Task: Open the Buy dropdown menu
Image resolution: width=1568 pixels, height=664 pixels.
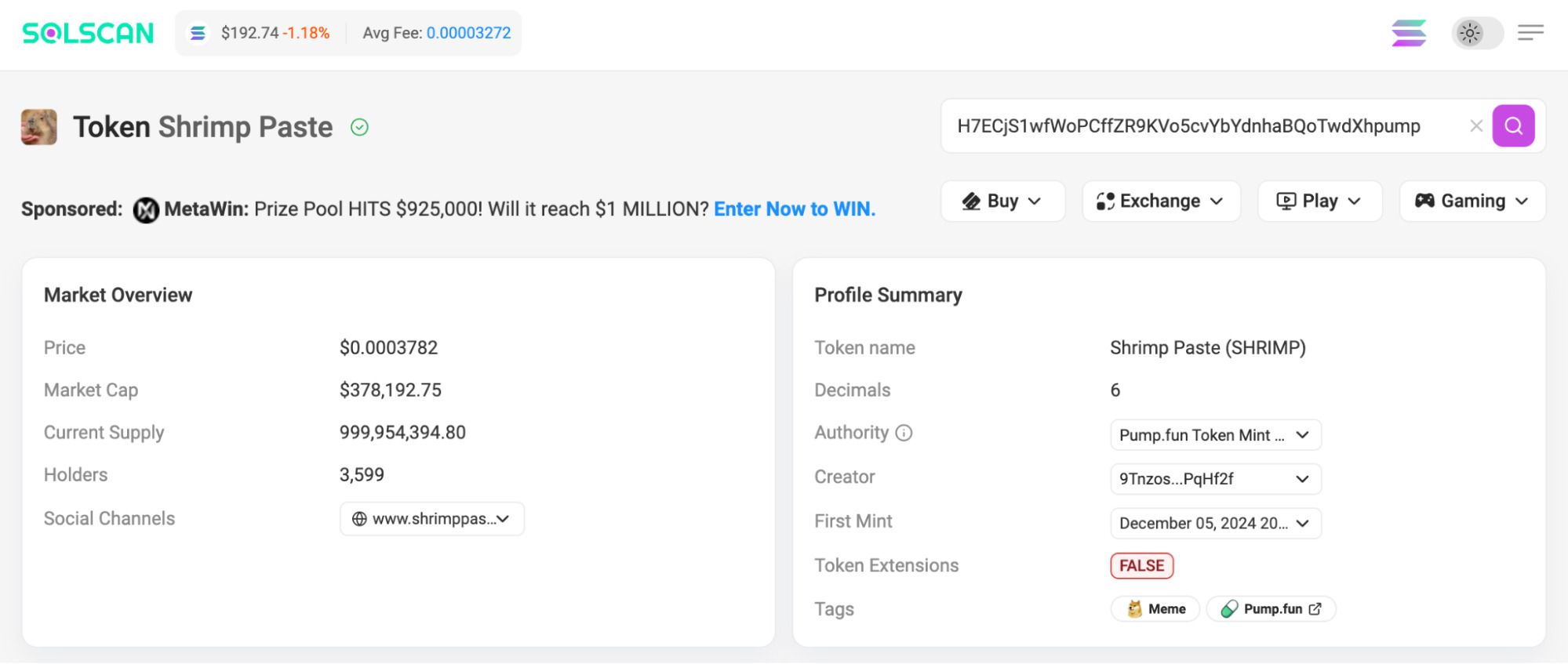Action: tap(1002, 201)
